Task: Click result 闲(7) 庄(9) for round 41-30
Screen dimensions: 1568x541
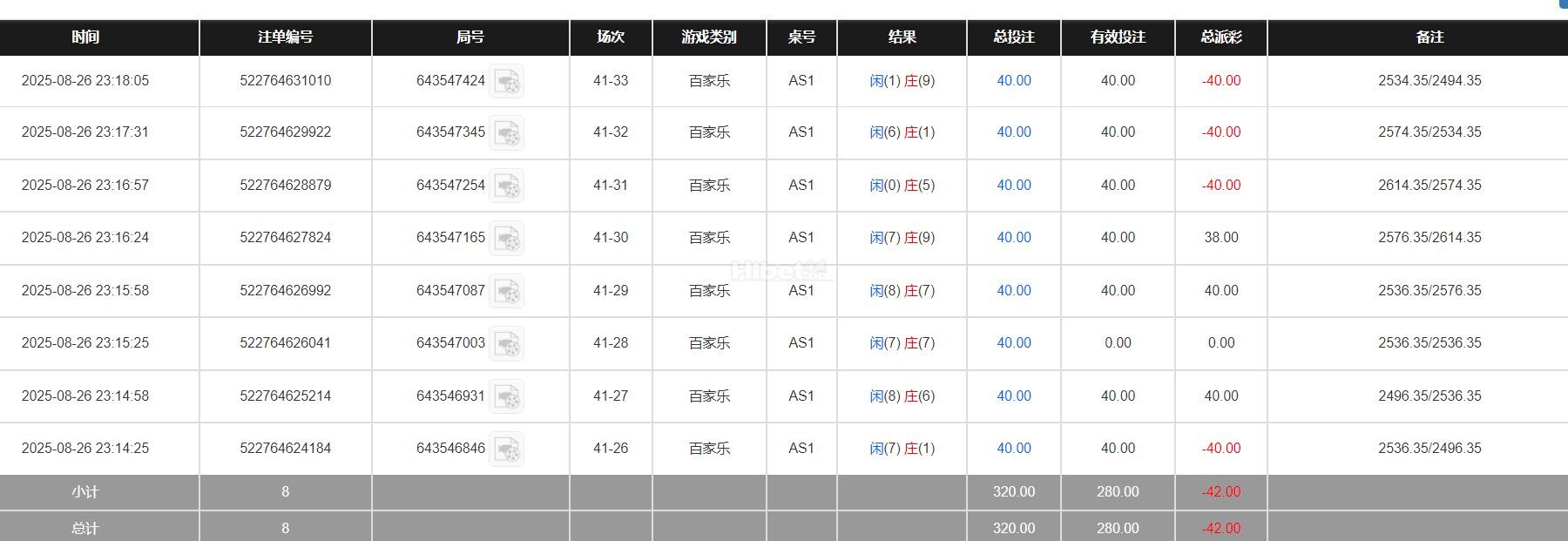Action: click(x=902, y=238)
